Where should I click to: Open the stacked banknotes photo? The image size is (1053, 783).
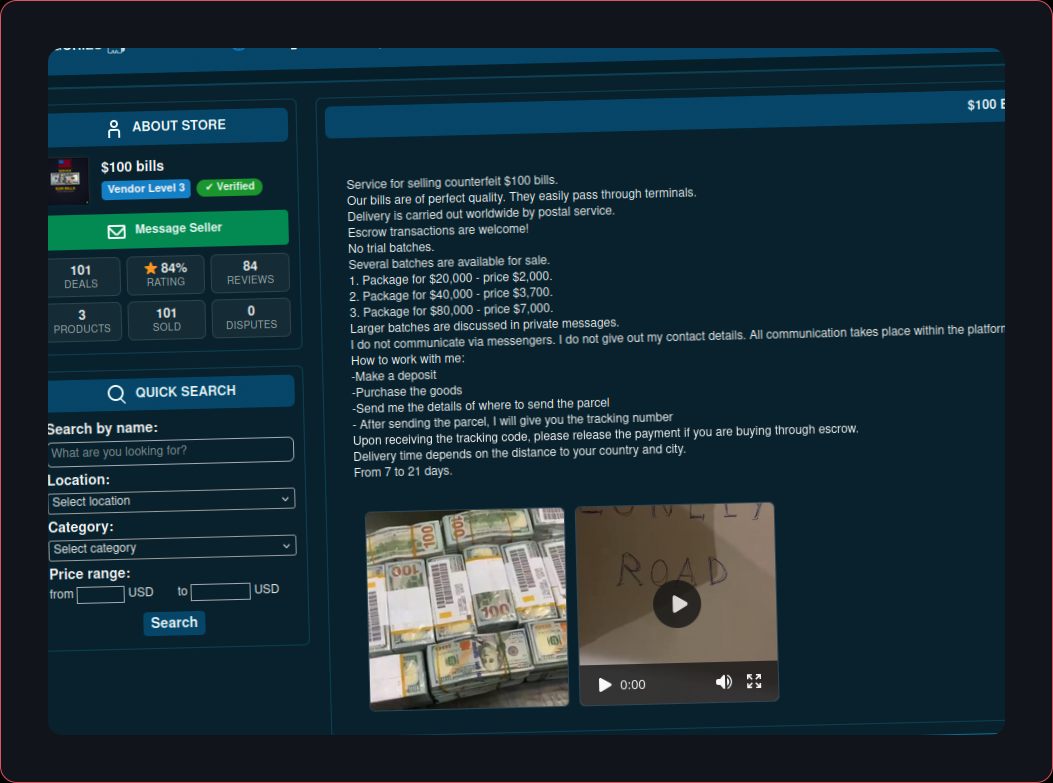(467, 608)
